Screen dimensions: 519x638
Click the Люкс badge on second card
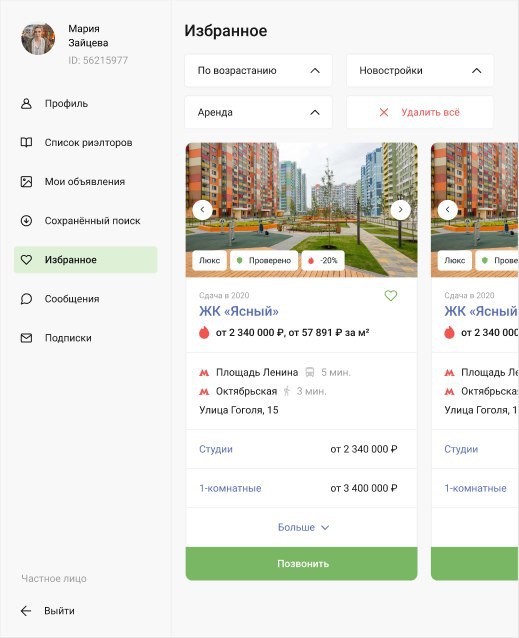(455, 260)
